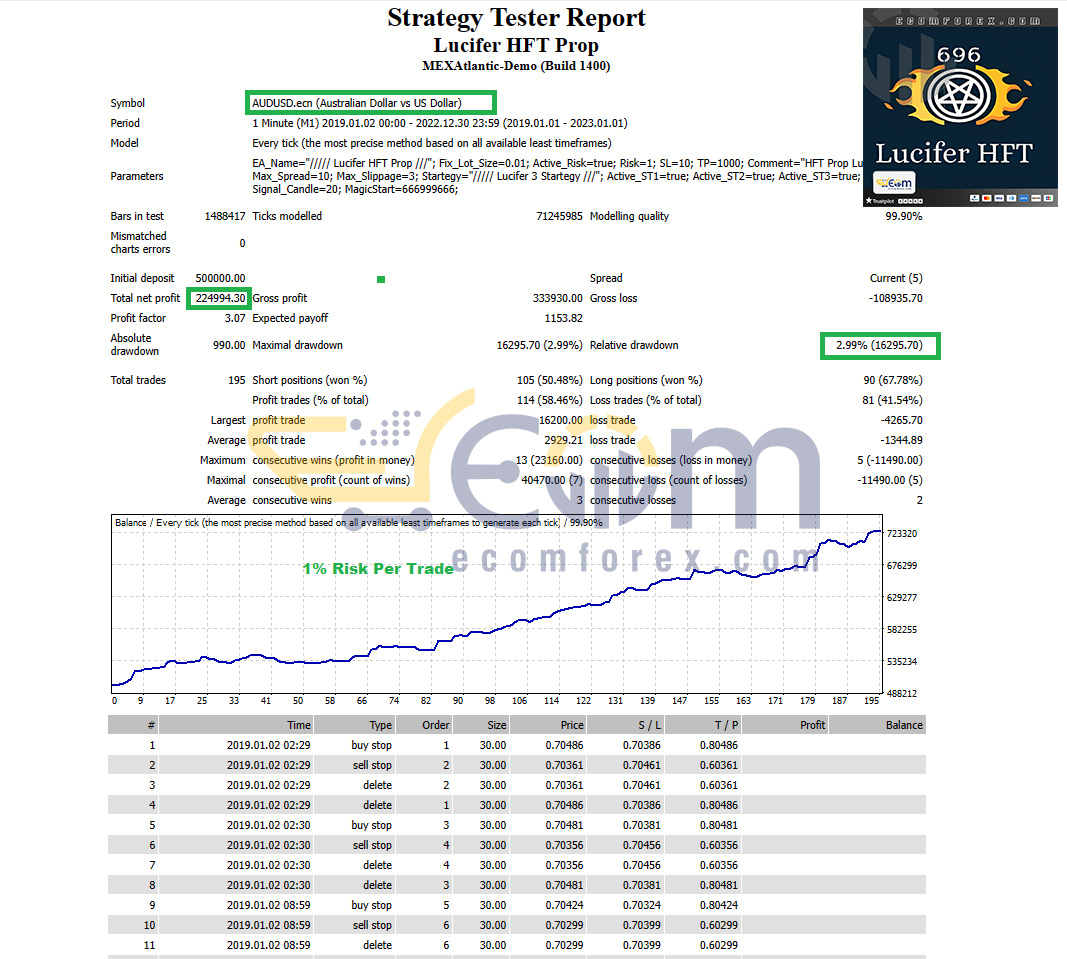This screenshot has width=1067, height=959.
Task: Open the Lucifer HFT banner image
Action: 960,107
